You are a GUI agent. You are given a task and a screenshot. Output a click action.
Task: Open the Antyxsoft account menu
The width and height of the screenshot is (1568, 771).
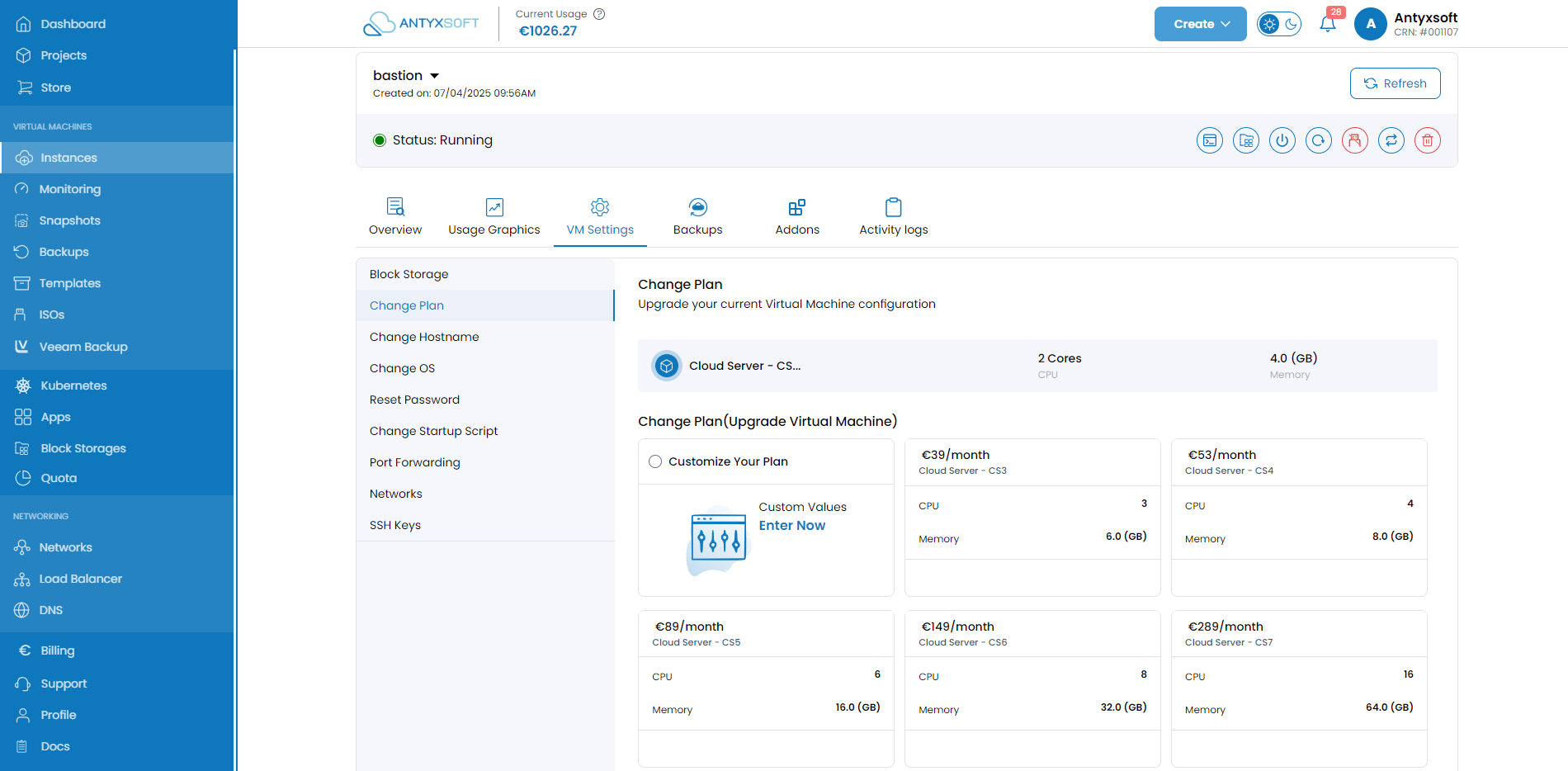coord(1406,24)
